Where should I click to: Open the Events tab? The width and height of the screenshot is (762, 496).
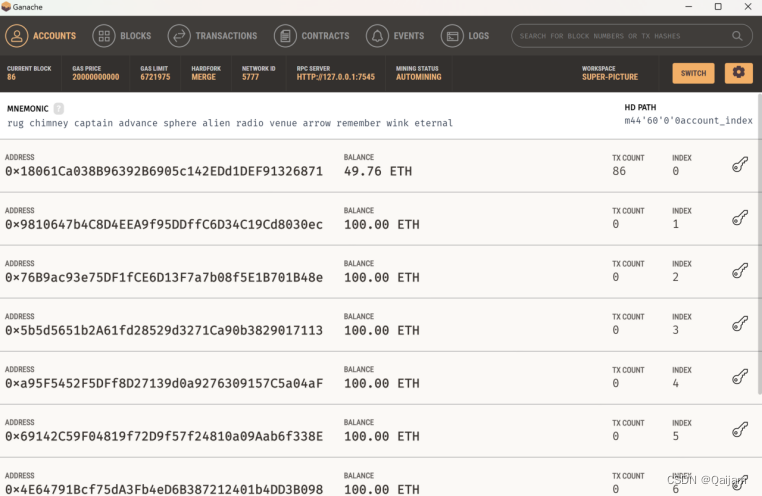tap(395, 36)
